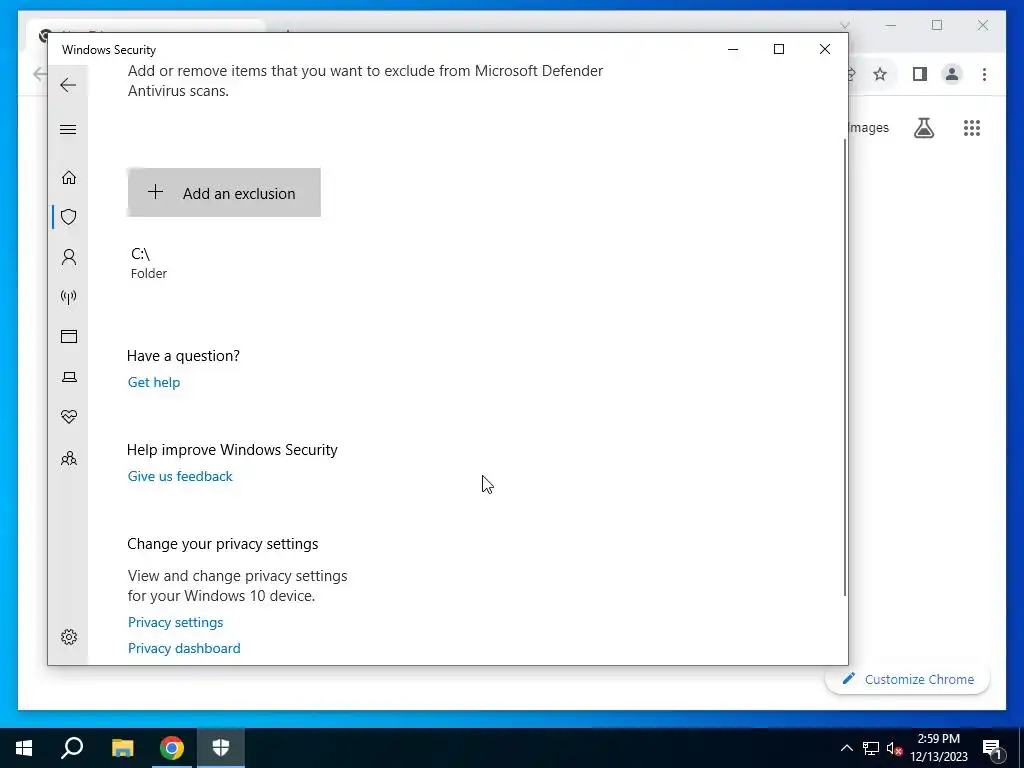The image size is (1024, 768).
Task: Open Windows Security settings gear
Action: click(x=69, y=637)
